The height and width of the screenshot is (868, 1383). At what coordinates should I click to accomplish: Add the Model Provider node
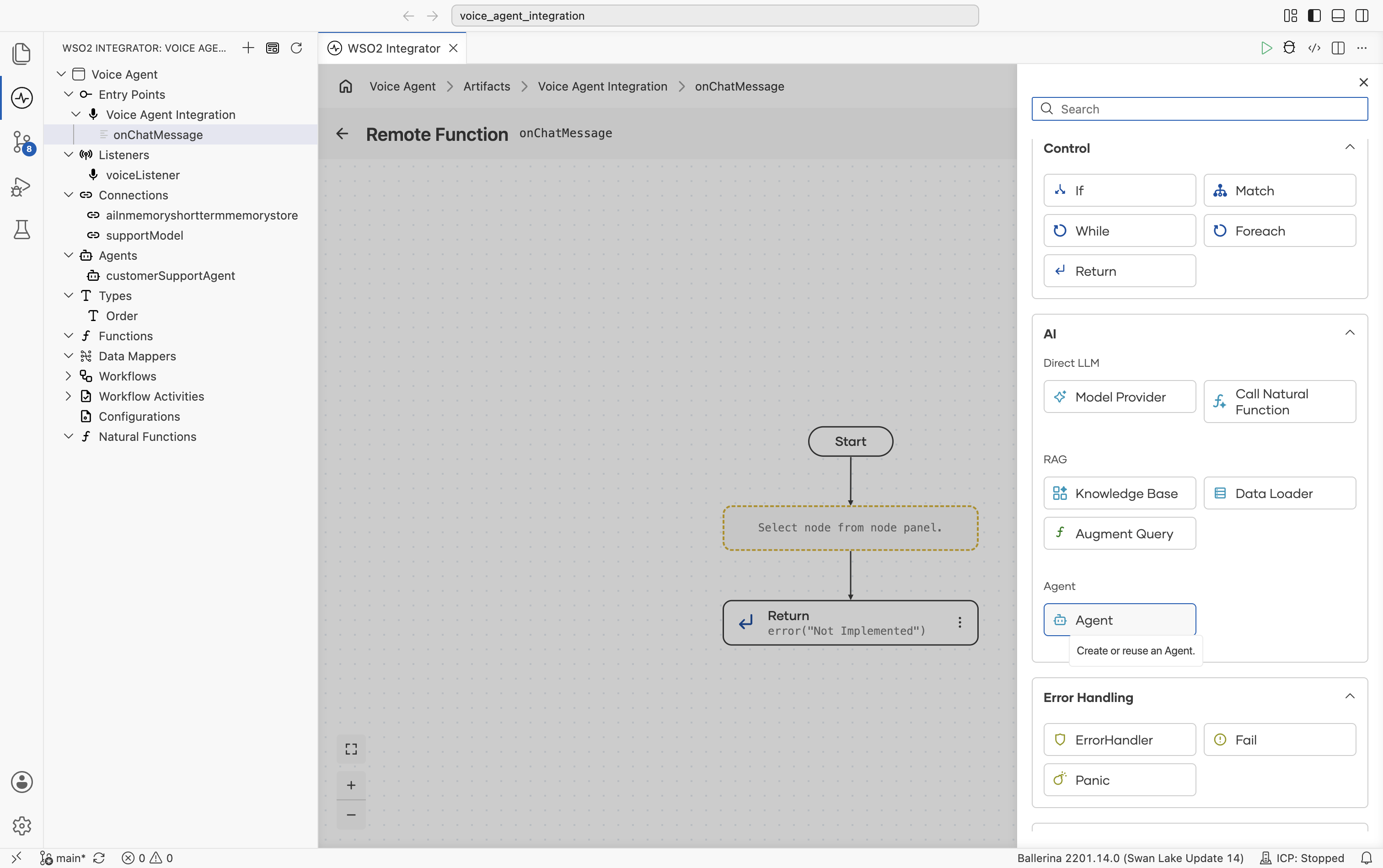tap(1120, 396)
